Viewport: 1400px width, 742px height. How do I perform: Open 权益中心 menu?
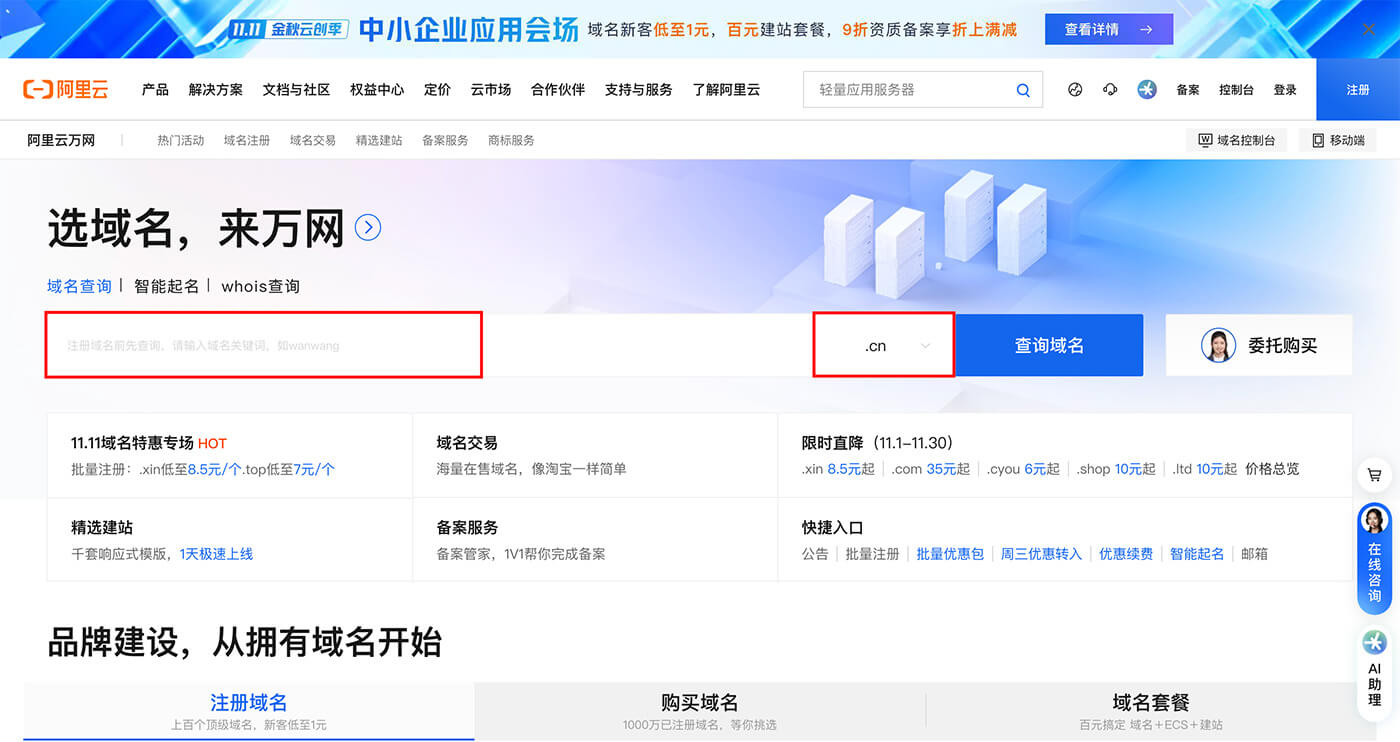pyautogui.click(x=377, y=90)
